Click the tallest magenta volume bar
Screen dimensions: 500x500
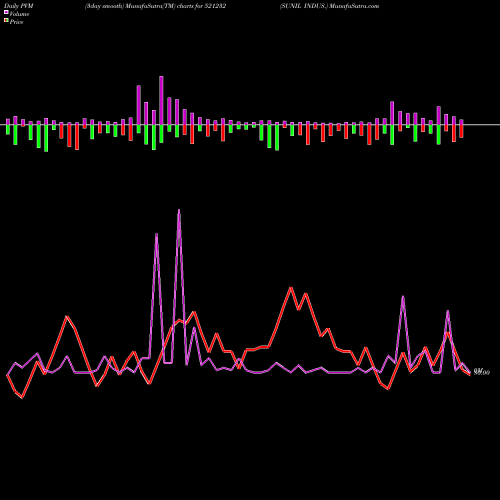(161, 100)
